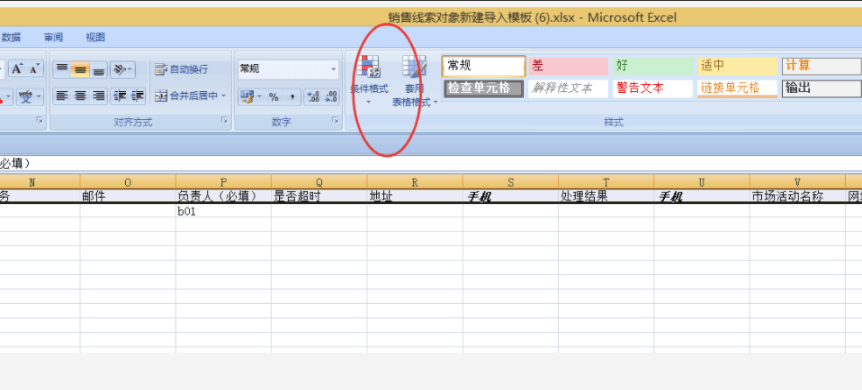
Task: Apply the 好 cell style
Action: pos(653,66)
